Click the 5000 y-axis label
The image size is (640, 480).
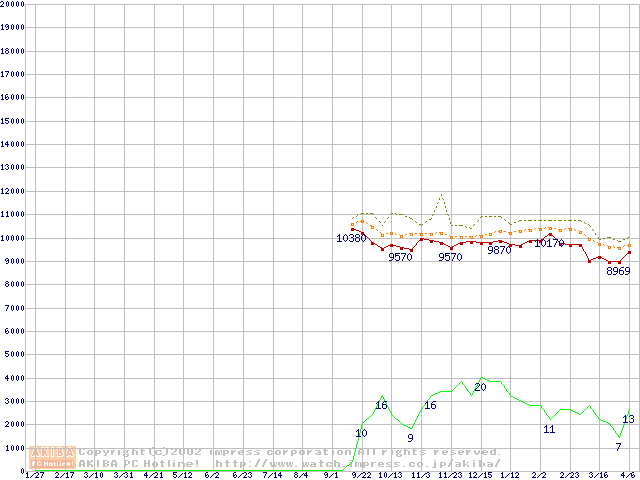coord(11,355)
